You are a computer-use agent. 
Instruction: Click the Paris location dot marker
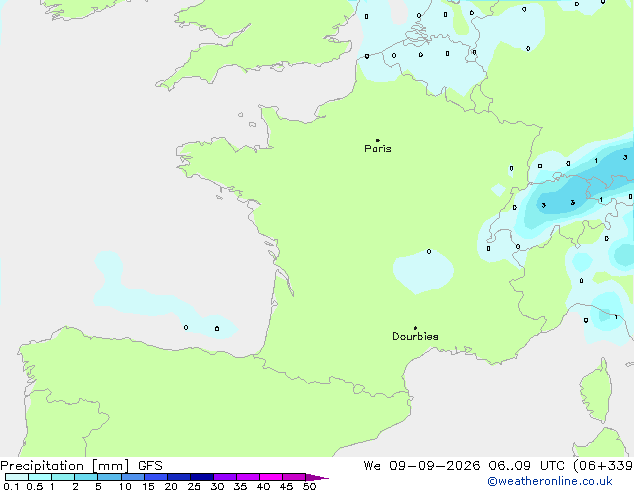click(378, 140)
